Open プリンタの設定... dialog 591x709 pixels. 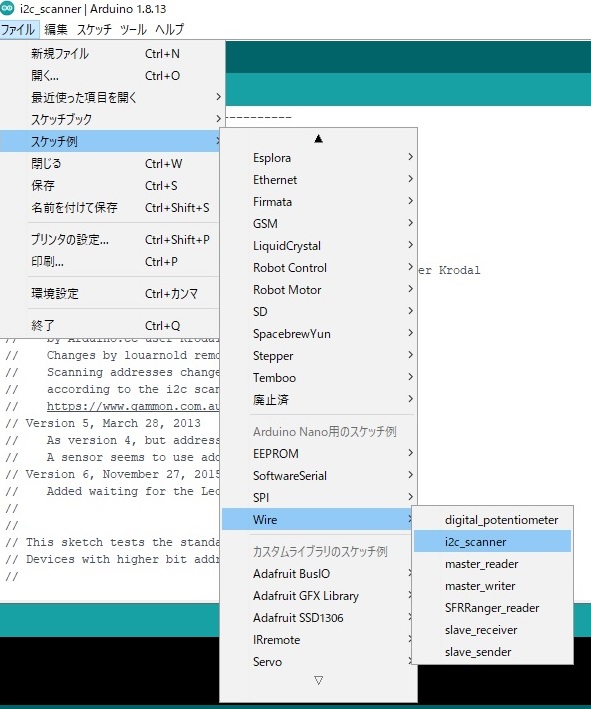109,240
